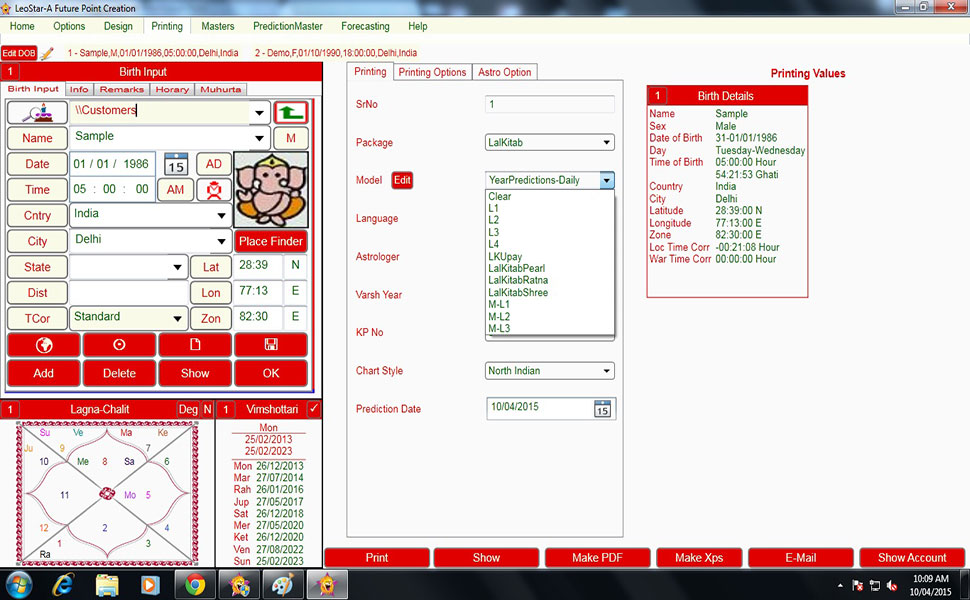Expand the country dropdown showing India
Image resolution: width=970 pixels, height=600 pixels.
pyautogui.click(x=221, y=215)
